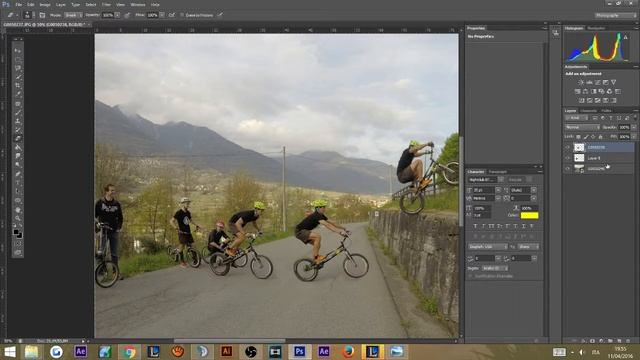Open Chrome from the taskbar
640x360 pixels.
tap(129, 351)
